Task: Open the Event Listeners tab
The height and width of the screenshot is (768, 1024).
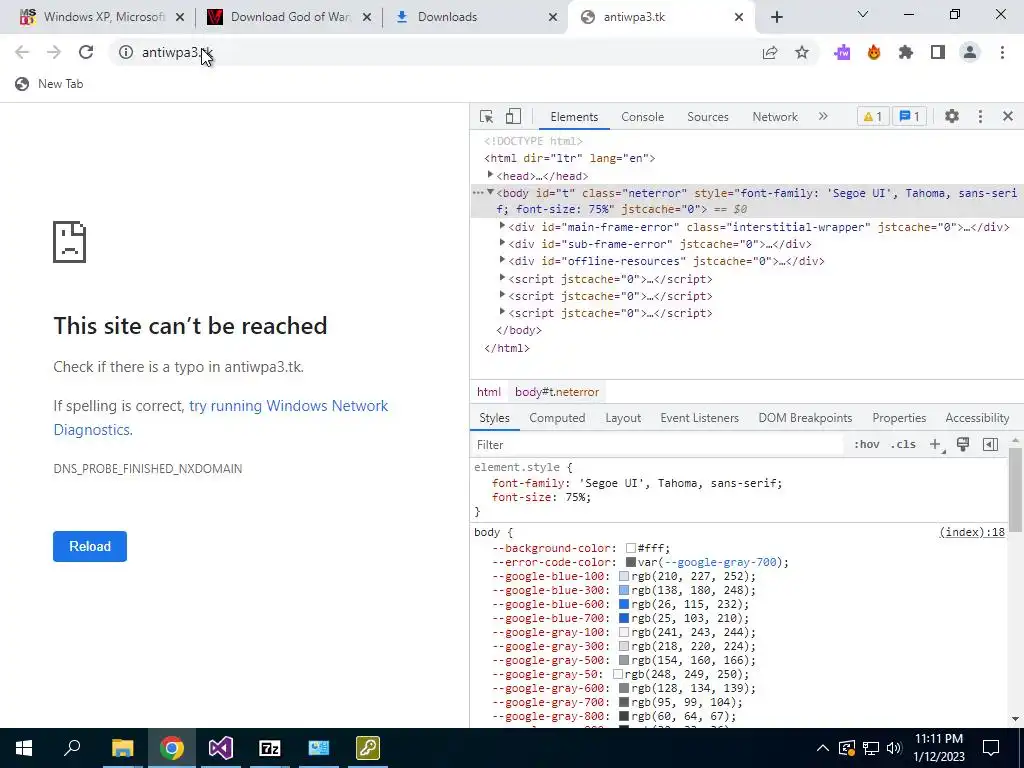Action: (699, 418)
